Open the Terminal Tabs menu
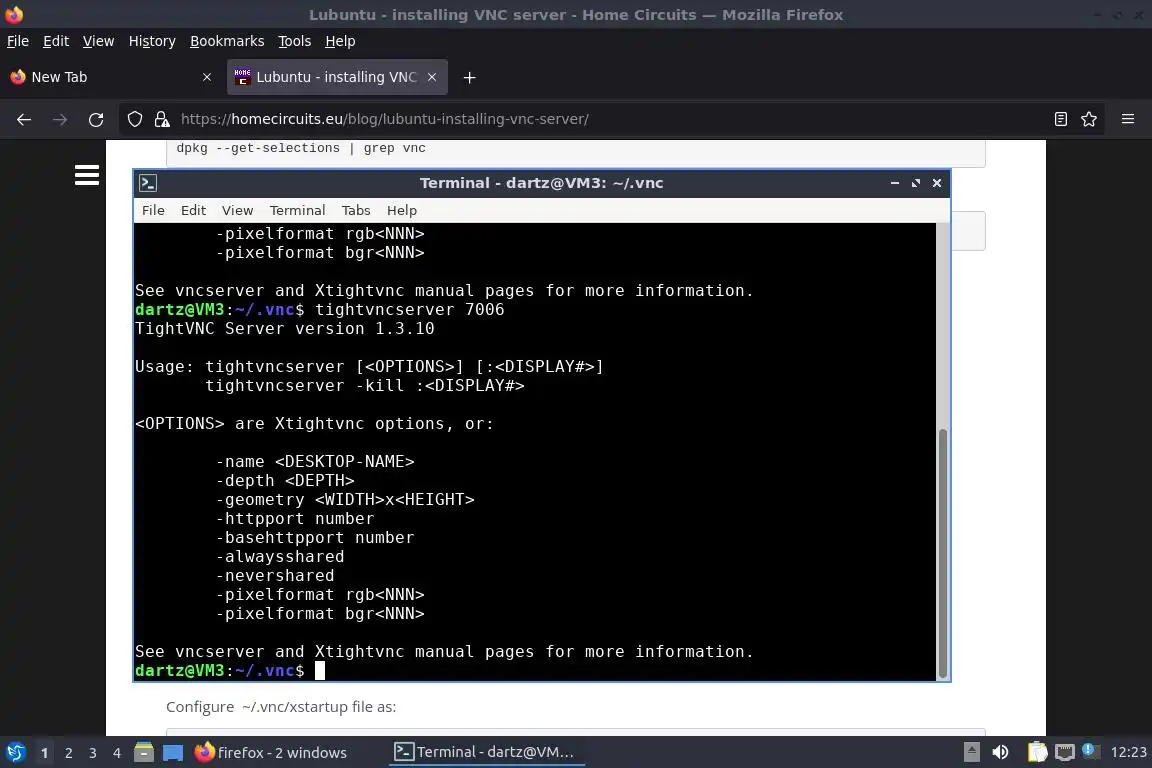1152x768 pixels. pyautogui.click(x=356, y=210)
